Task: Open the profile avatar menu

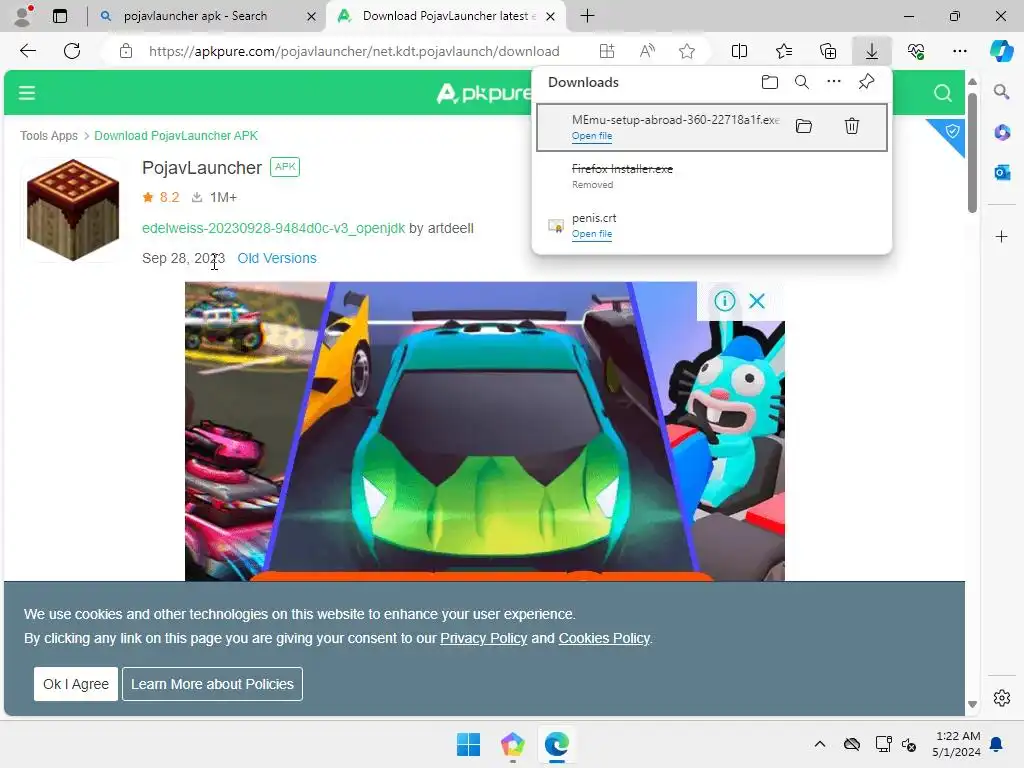Action: click(23, 16)
